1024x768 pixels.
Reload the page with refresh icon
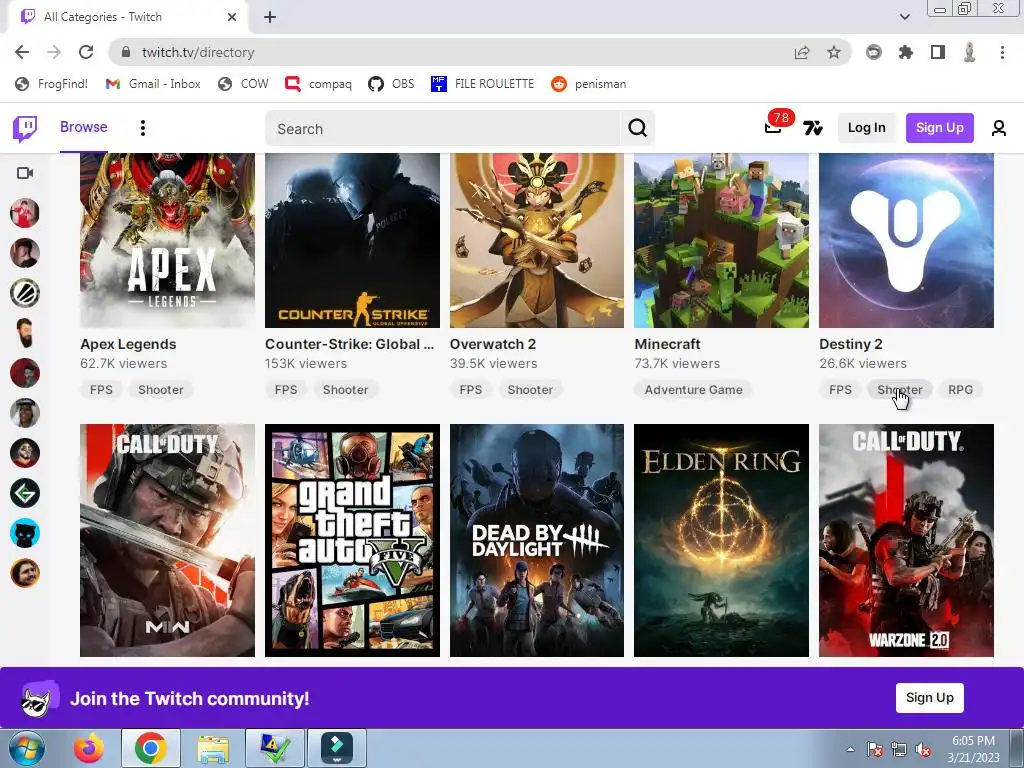click(86, 52)
